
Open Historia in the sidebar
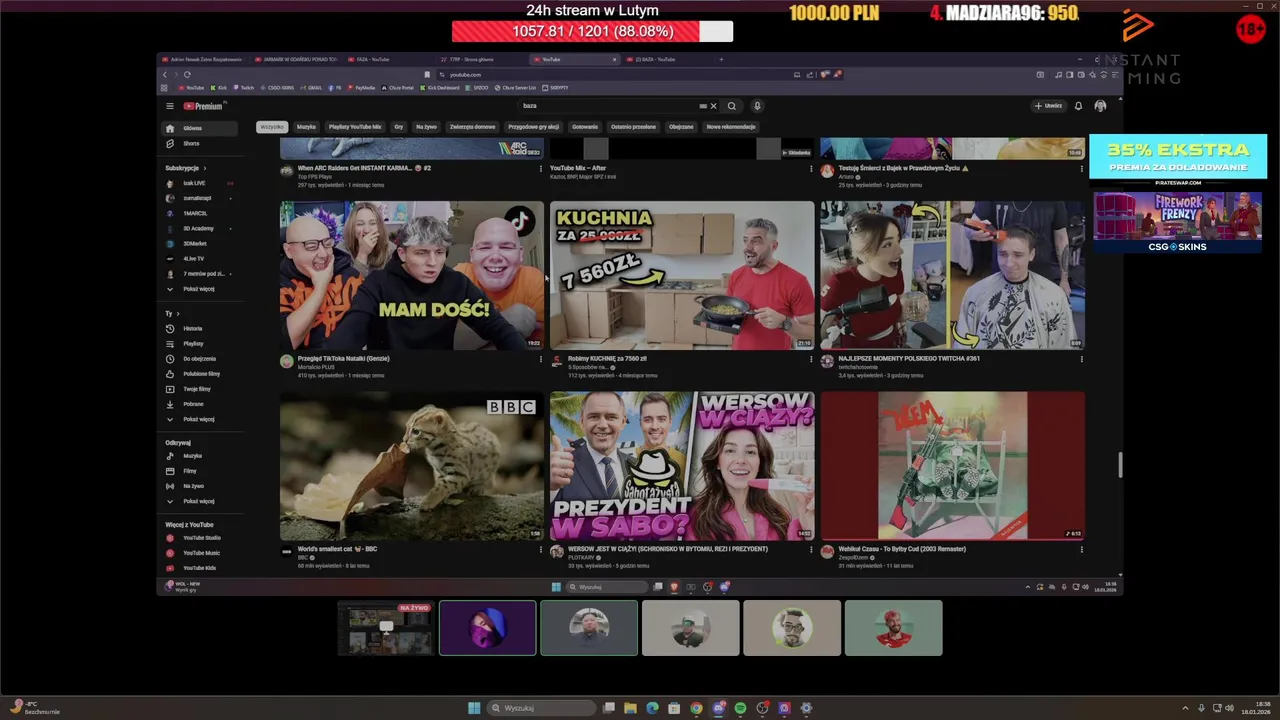(x=200, y=328)
